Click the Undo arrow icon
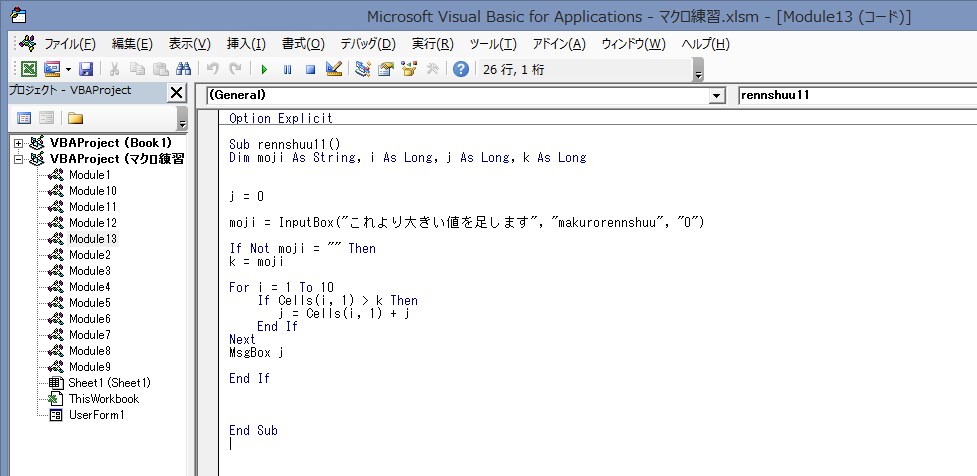This screenshot has width=977, height=476. coord(212,69)
